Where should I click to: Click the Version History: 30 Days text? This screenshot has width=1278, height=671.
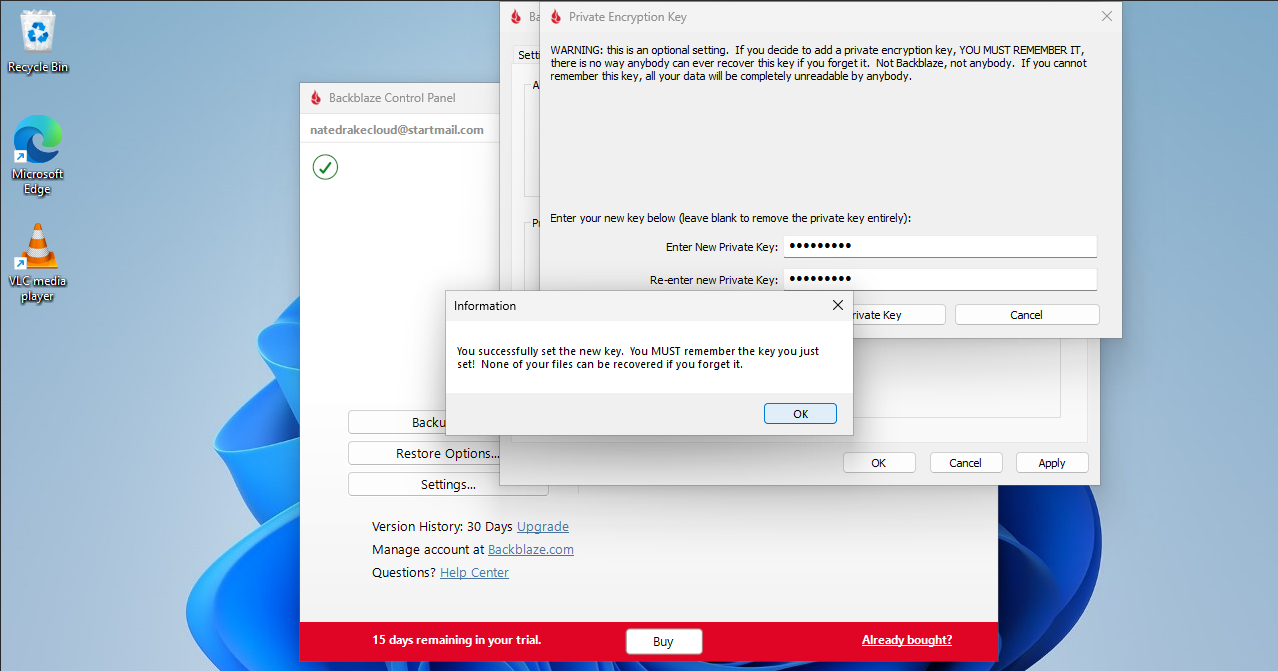click(442, 526)
